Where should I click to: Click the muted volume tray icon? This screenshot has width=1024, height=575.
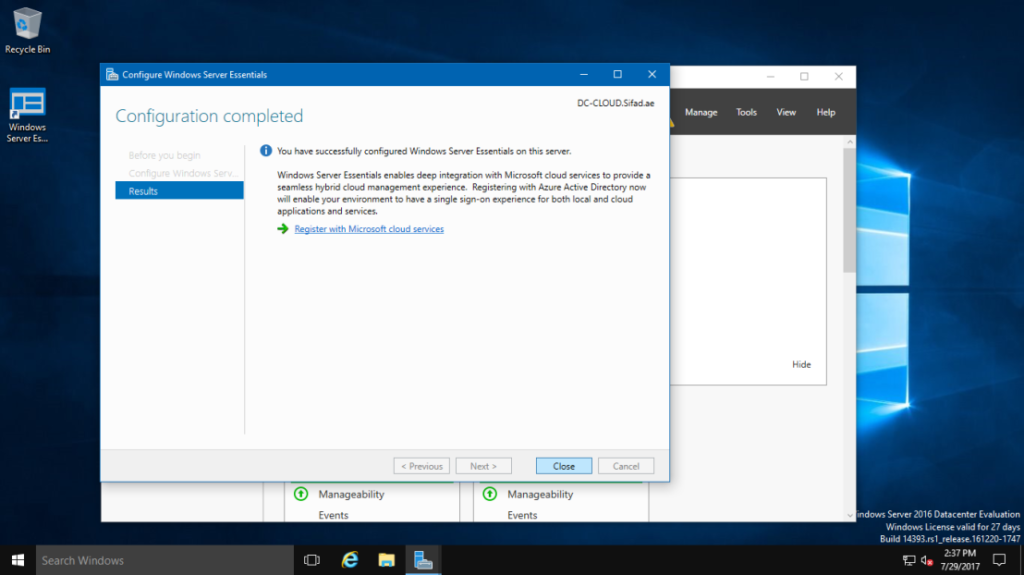click(926, 560)
